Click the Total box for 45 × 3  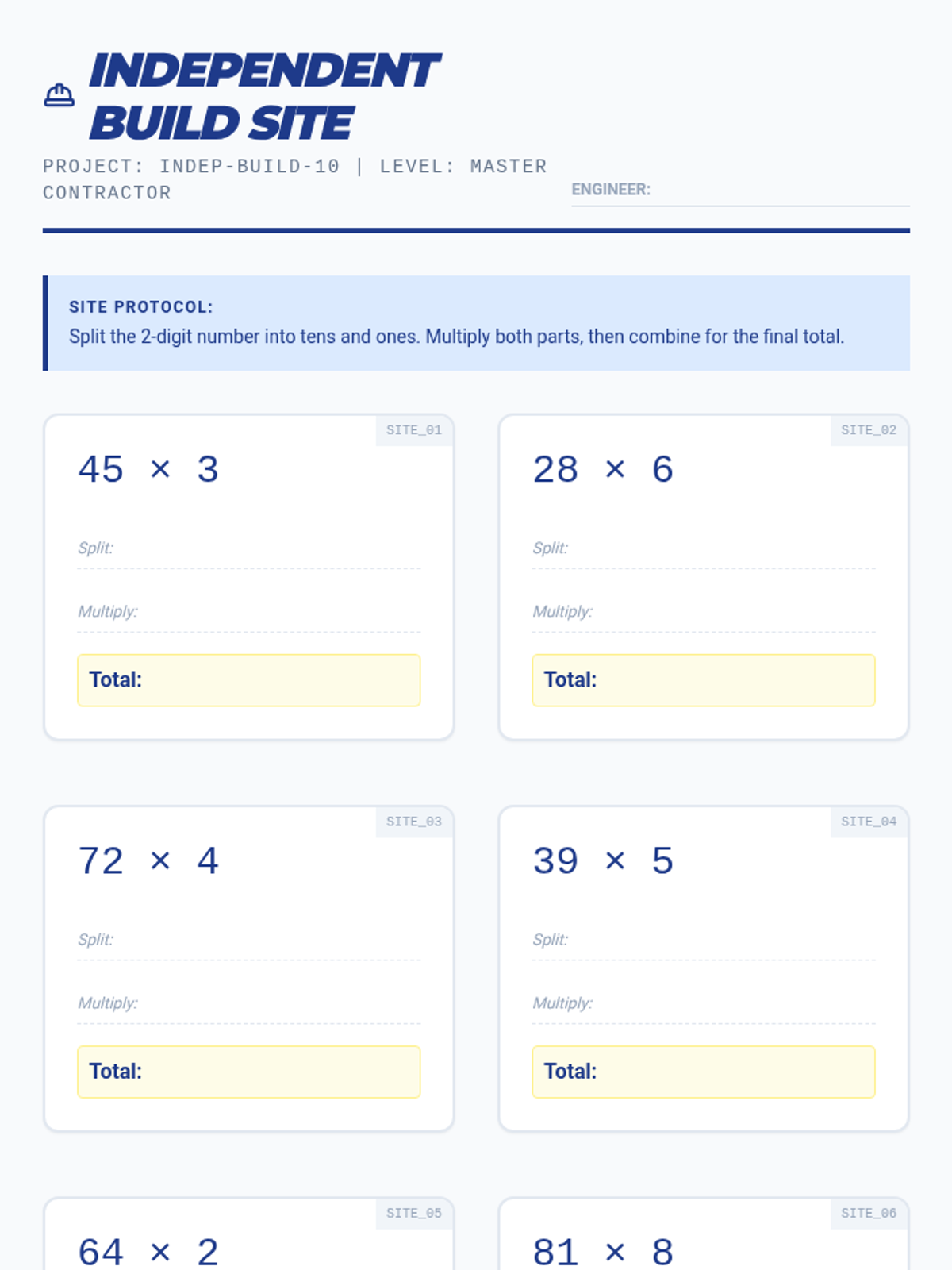click(x=248, y=680)
